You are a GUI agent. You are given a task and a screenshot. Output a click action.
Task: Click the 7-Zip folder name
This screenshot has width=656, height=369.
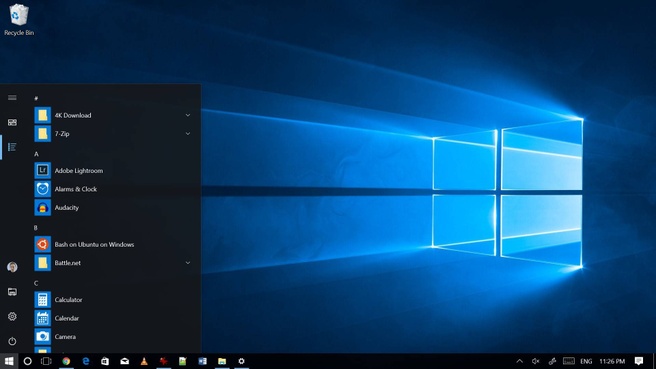point(62,133)
